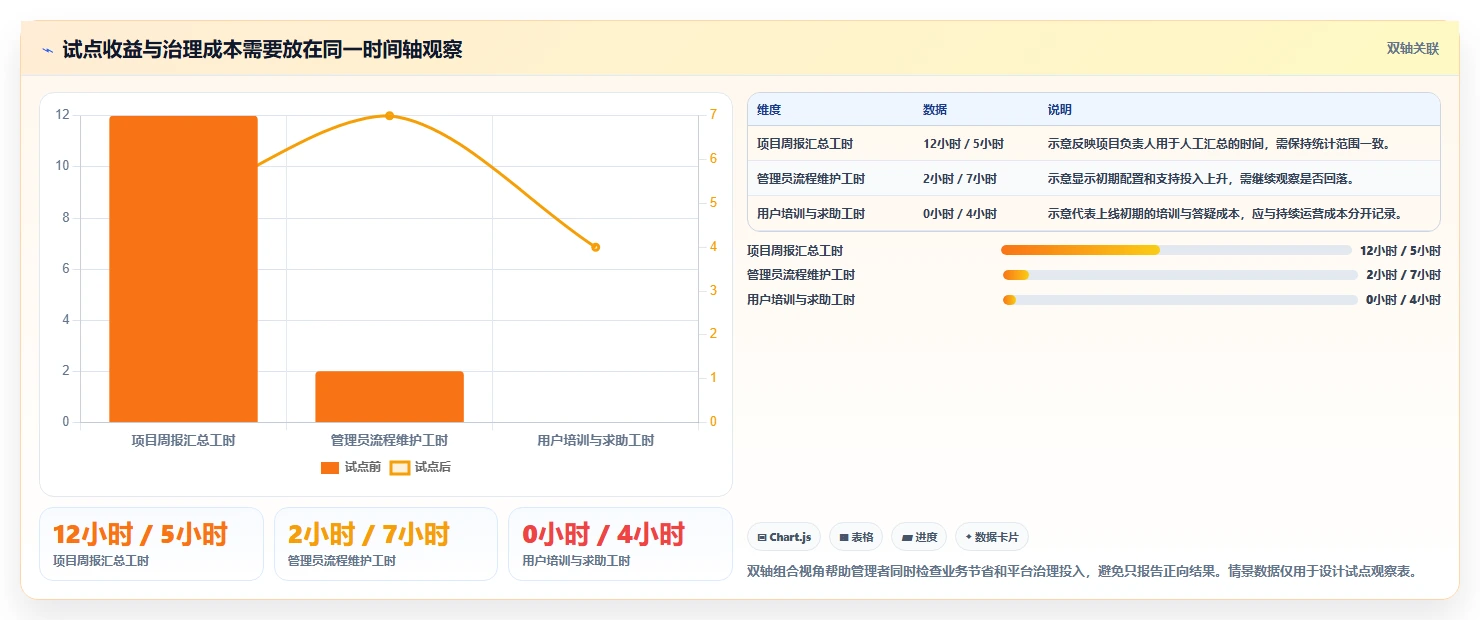Click the line chart end point at 4
Screen dimensions: 1480x620
point(595,247)
